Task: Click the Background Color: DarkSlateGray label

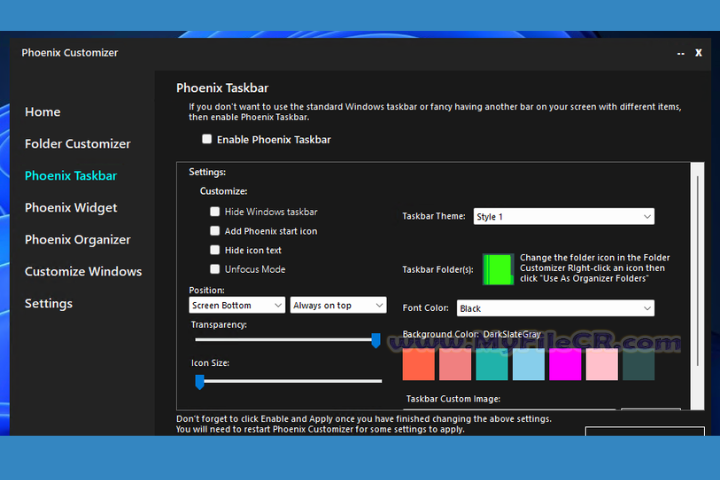Action: coord(472,334)
